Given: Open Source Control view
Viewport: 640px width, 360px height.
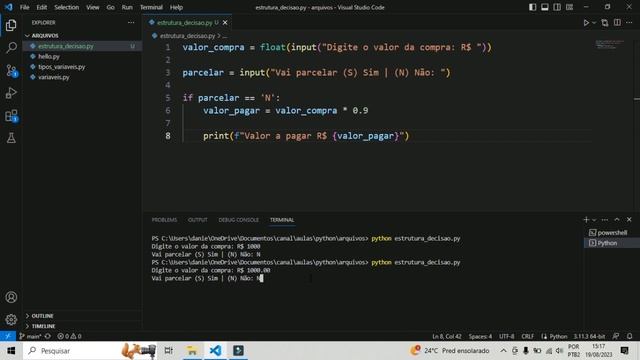Looking at the screenshot, I should (11, 71).
